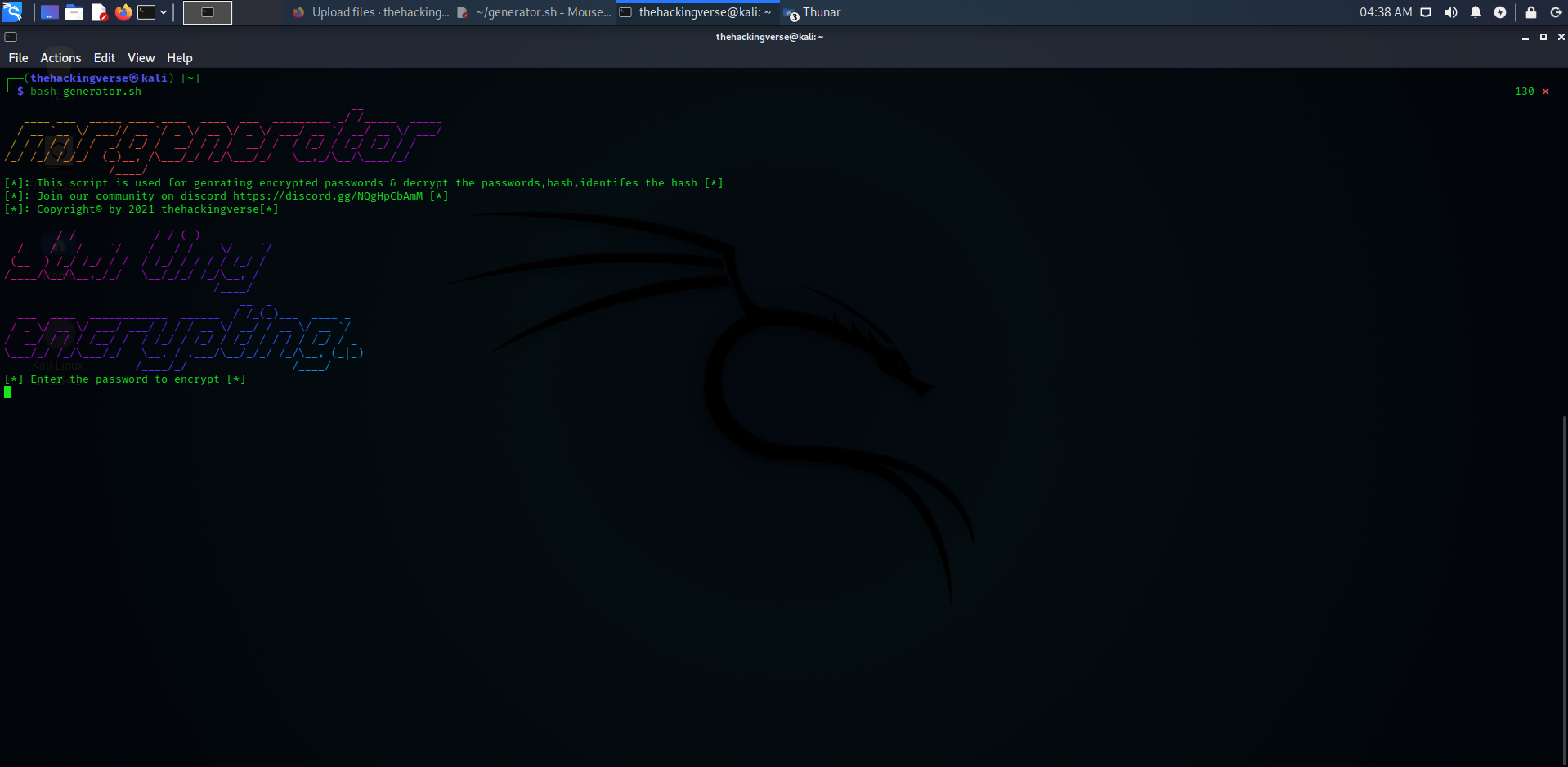Open the workspace switcher preview
Screen dimensions: 1568x767
pos(207,12)
